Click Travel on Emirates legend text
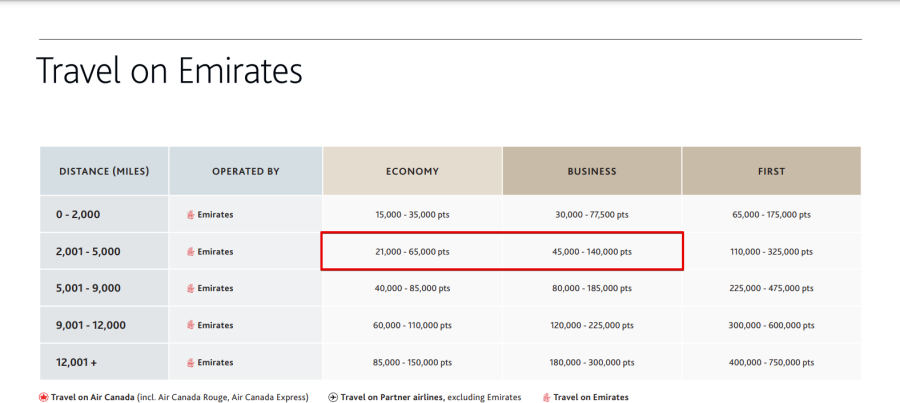The height and width of the screenshot is (403, 900). tap(591, 397)
